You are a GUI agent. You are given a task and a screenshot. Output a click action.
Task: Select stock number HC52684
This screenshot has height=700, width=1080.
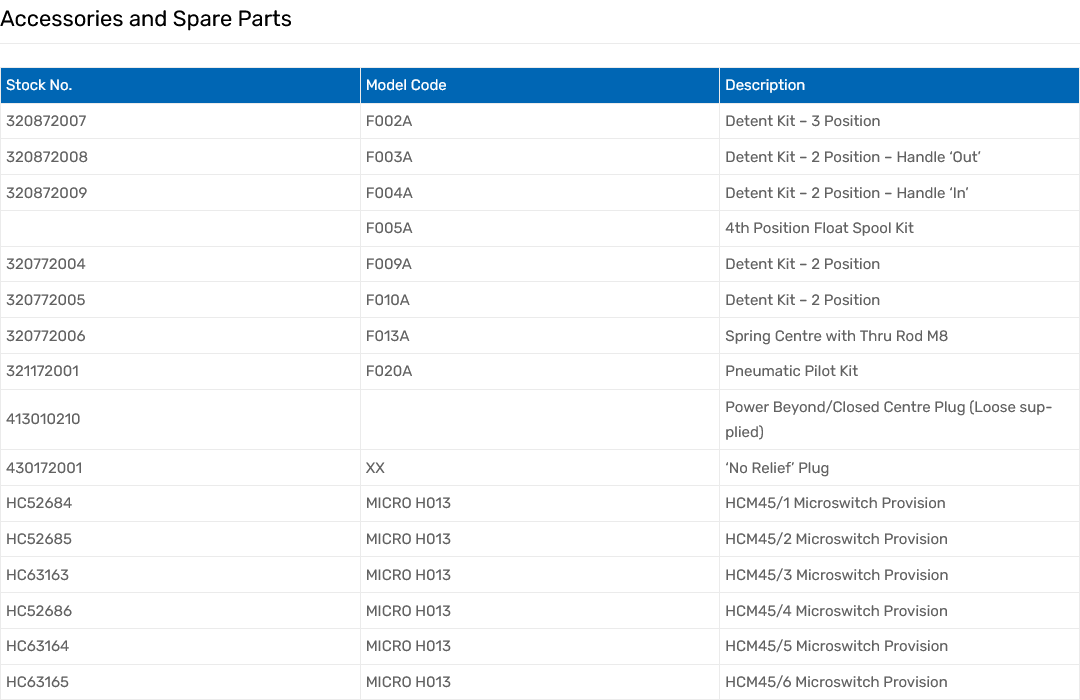39,503
